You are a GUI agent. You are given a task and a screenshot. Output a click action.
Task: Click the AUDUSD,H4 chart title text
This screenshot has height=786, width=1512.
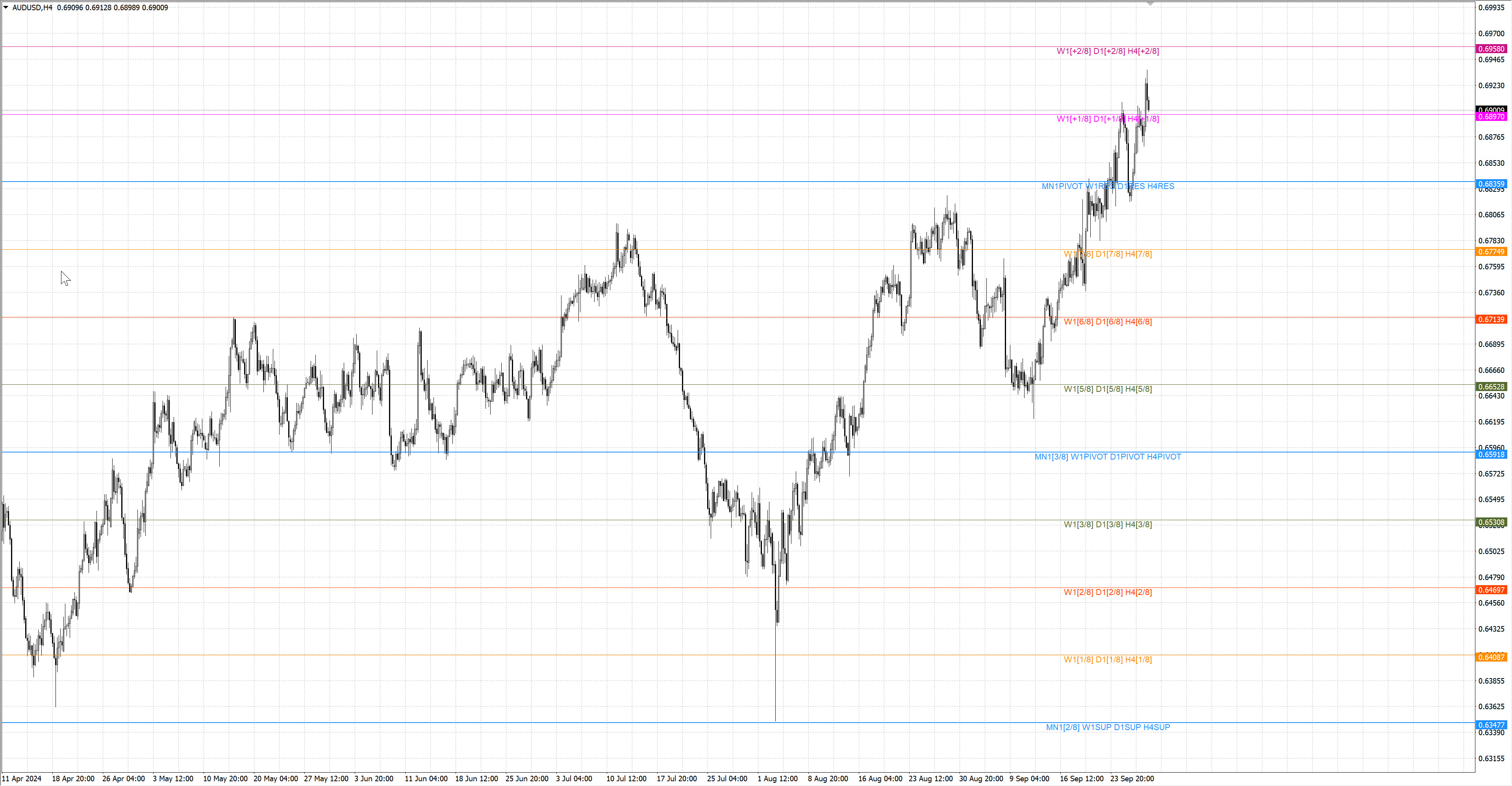tap(32, 7)
